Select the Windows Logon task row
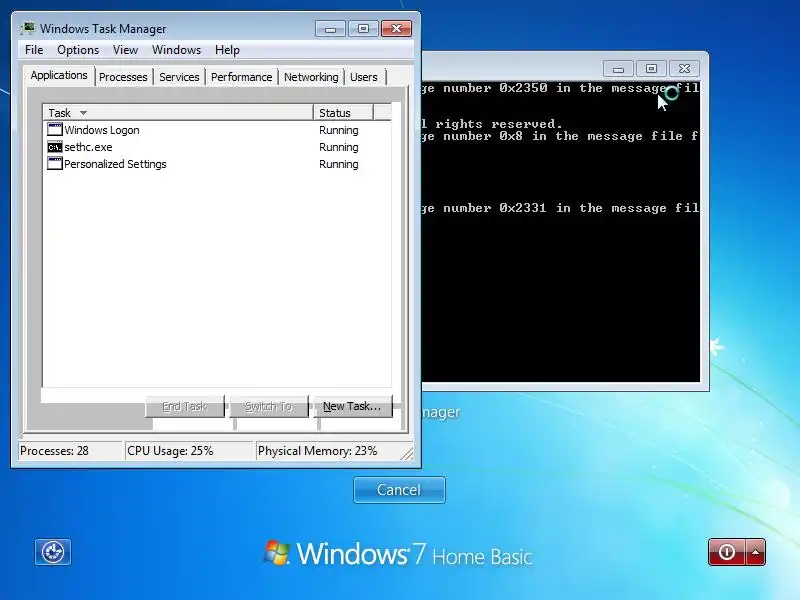Image resolution: width=800 pixels, height=600 pixels. point(217,130)
